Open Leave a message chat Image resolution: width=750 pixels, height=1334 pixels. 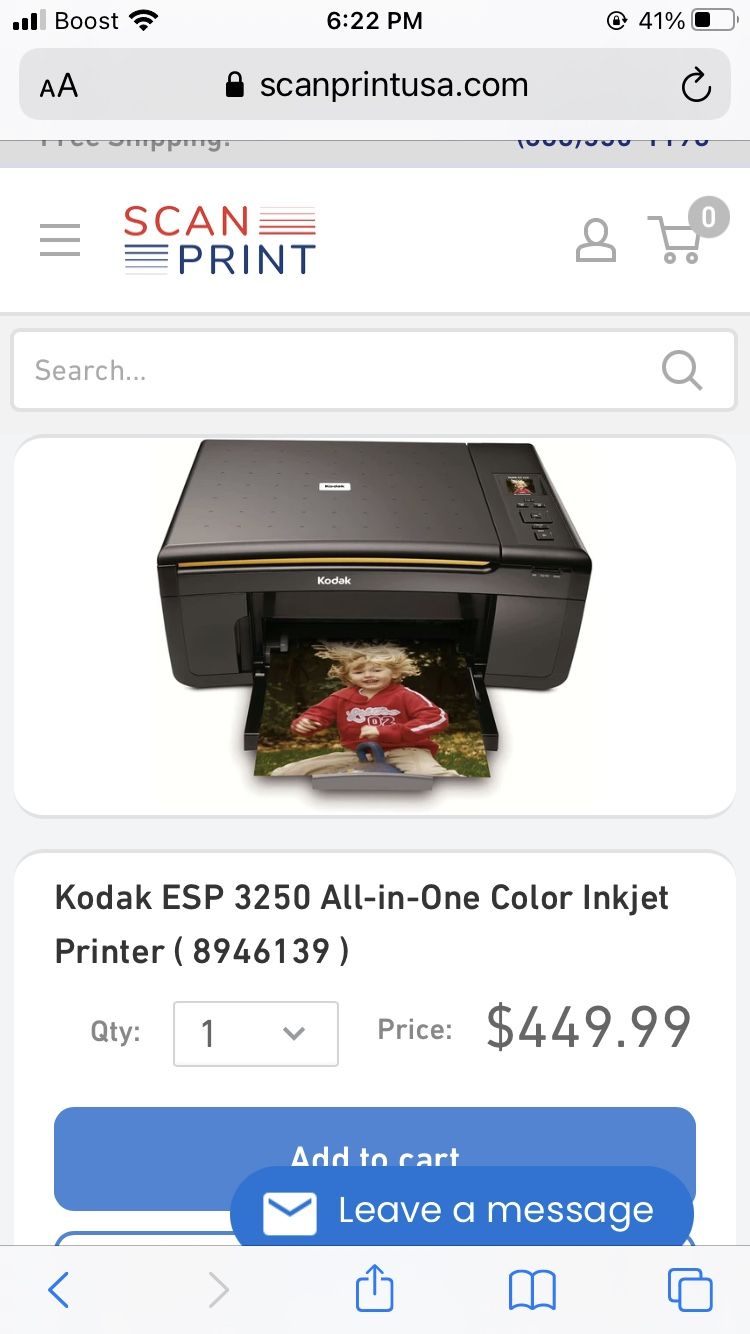pyautogui.click(x=462, y=1210)
